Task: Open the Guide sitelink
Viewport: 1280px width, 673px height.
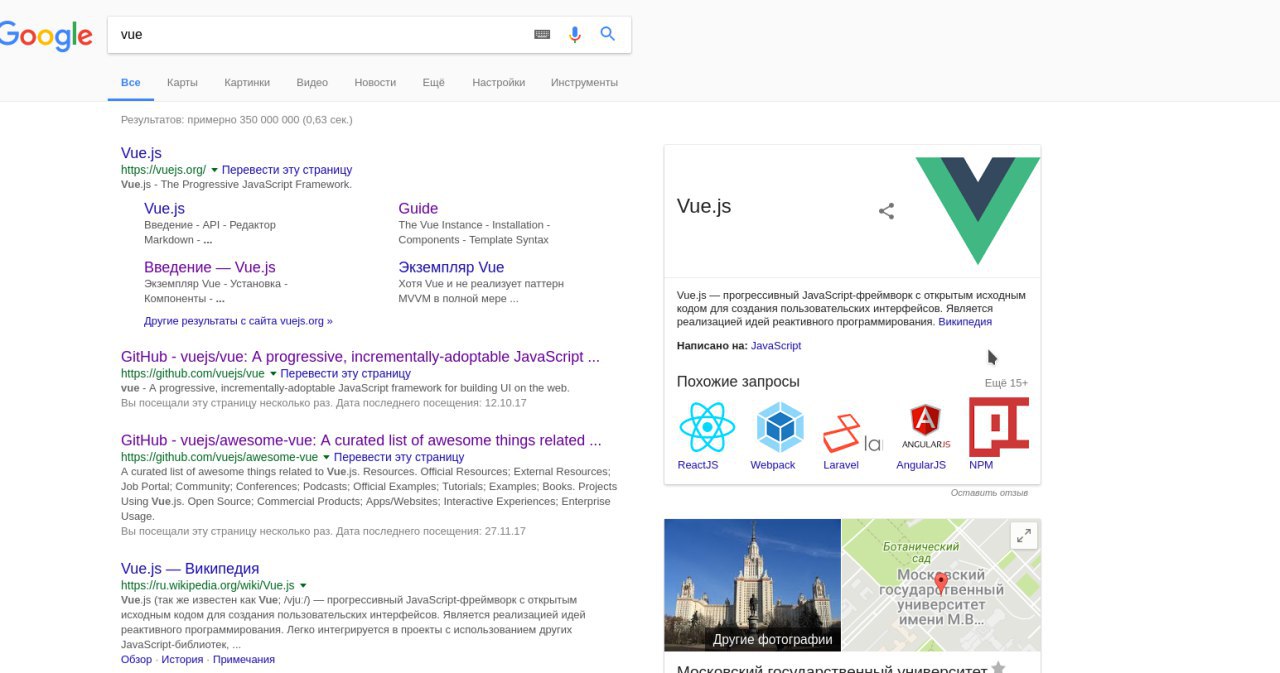Action: click(x=418, y=208)
